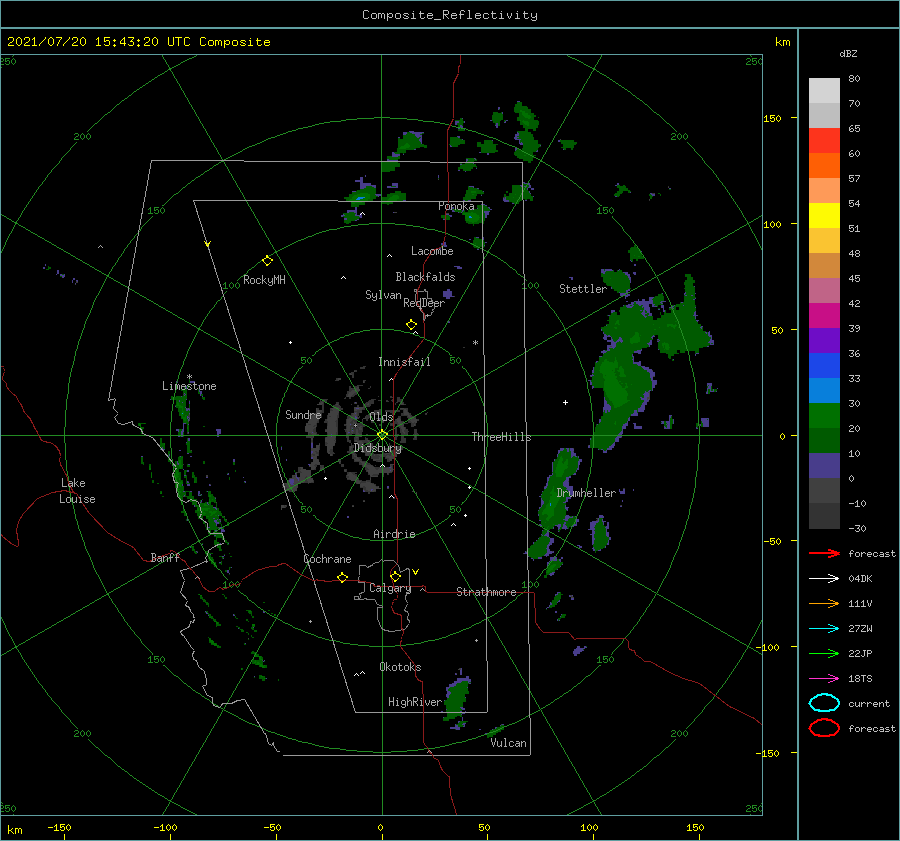Image resolution: width=900 pixels, height=841 pixels.
Task: Click the red forecast ellipse legend icon
Action: tap(824, 728)
